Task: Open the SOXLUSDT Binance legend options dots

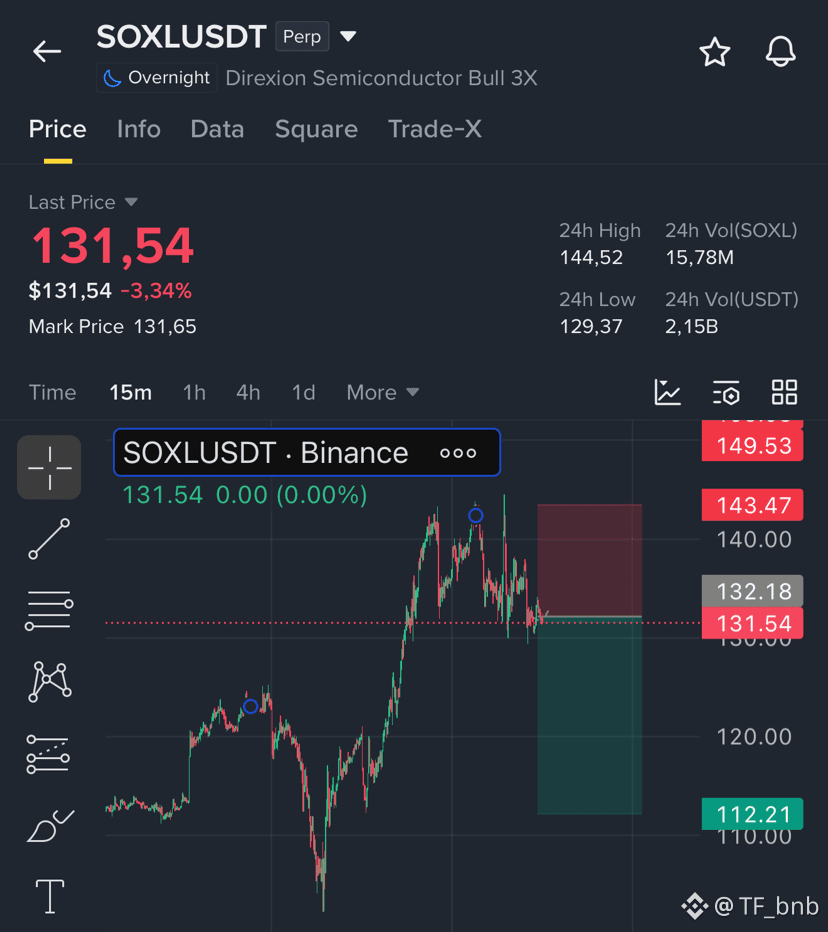Action: pos(458,453)
